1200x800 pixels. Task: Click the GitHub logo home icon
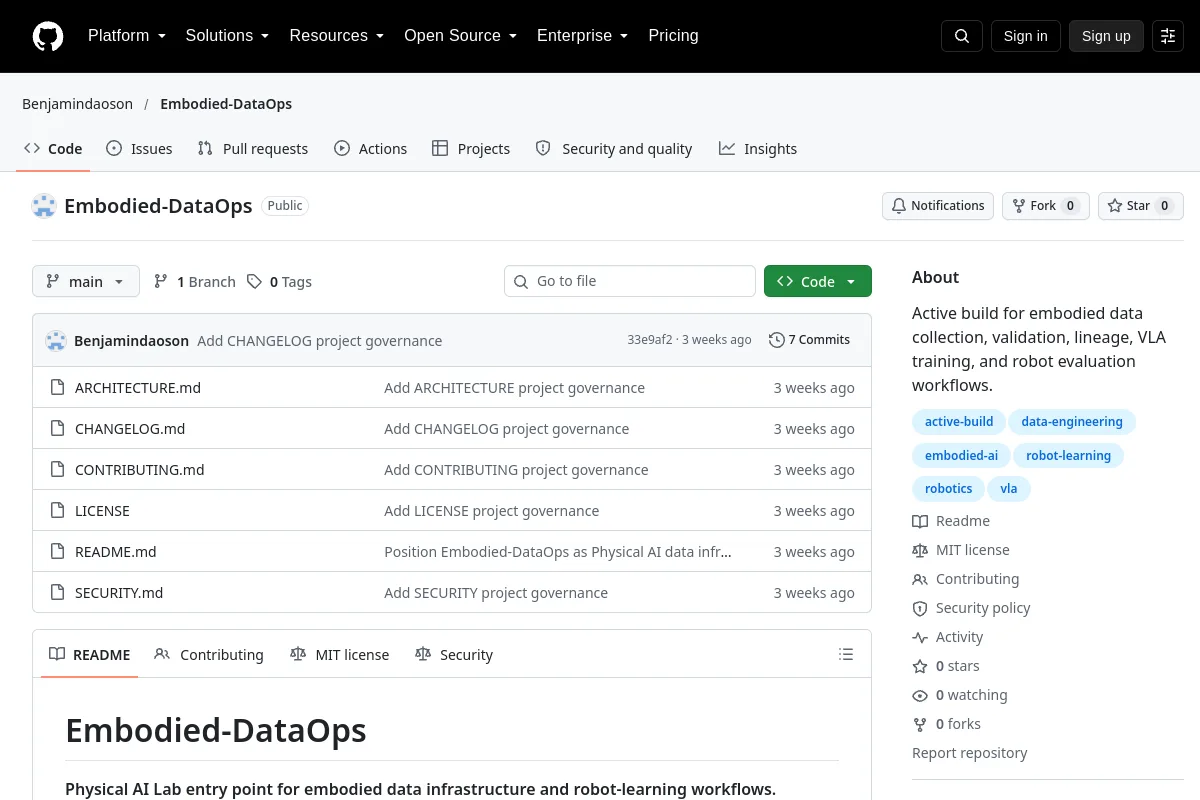(x=48, y=36)
